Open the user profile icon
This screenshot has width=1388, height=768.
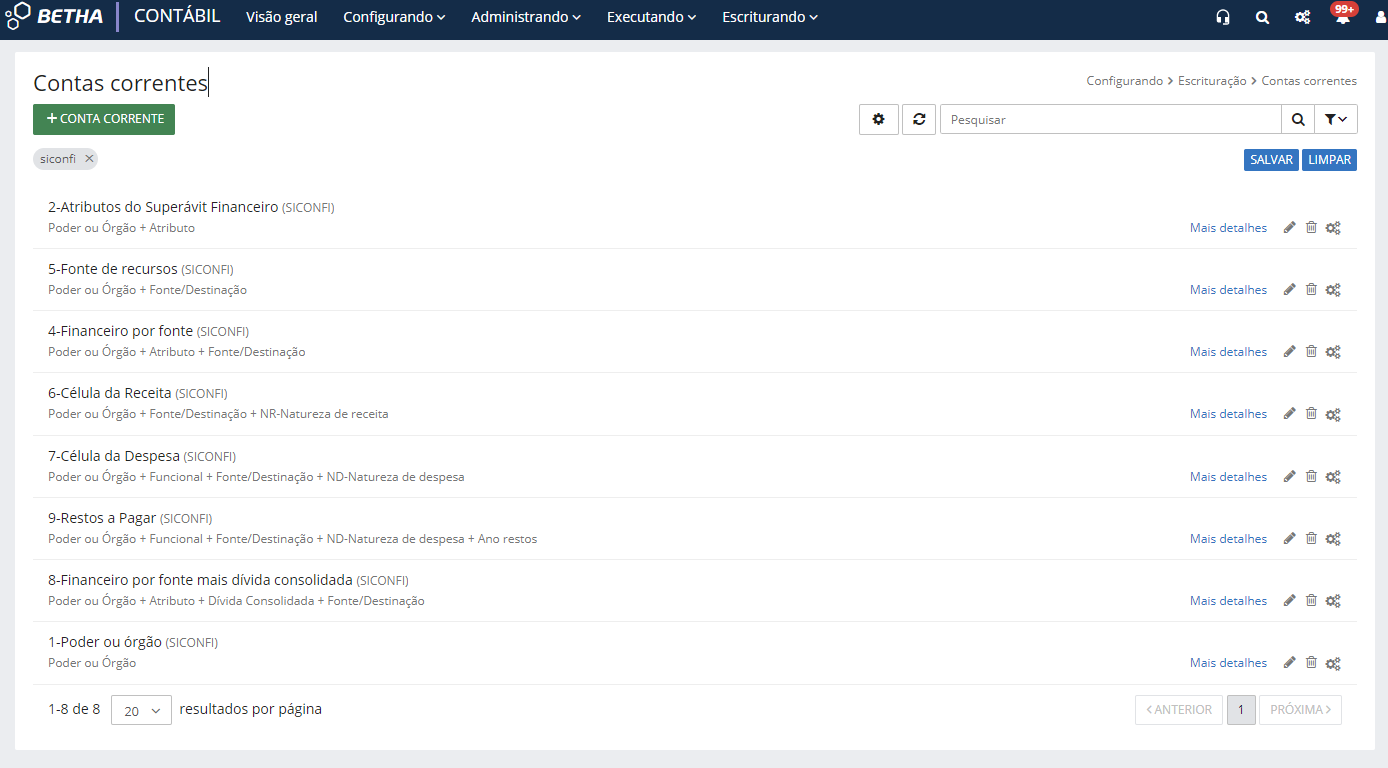[1381, 17]
